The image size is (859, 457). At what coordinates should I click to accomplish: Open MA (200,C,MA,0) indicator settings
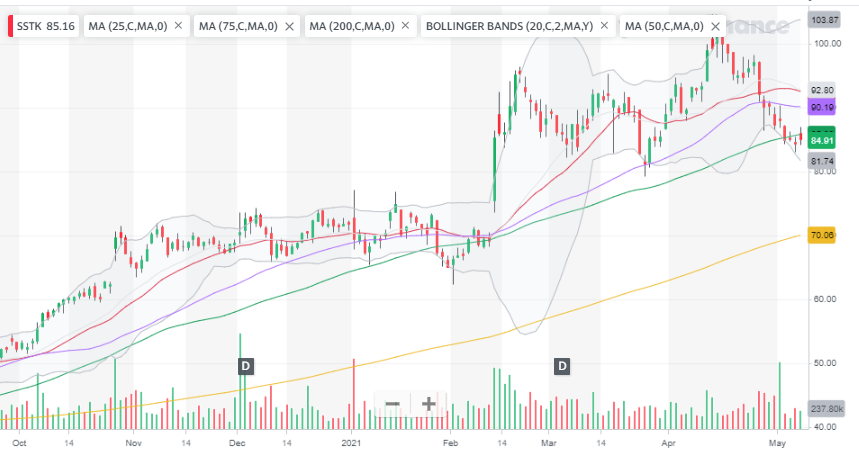click(347, 26)
